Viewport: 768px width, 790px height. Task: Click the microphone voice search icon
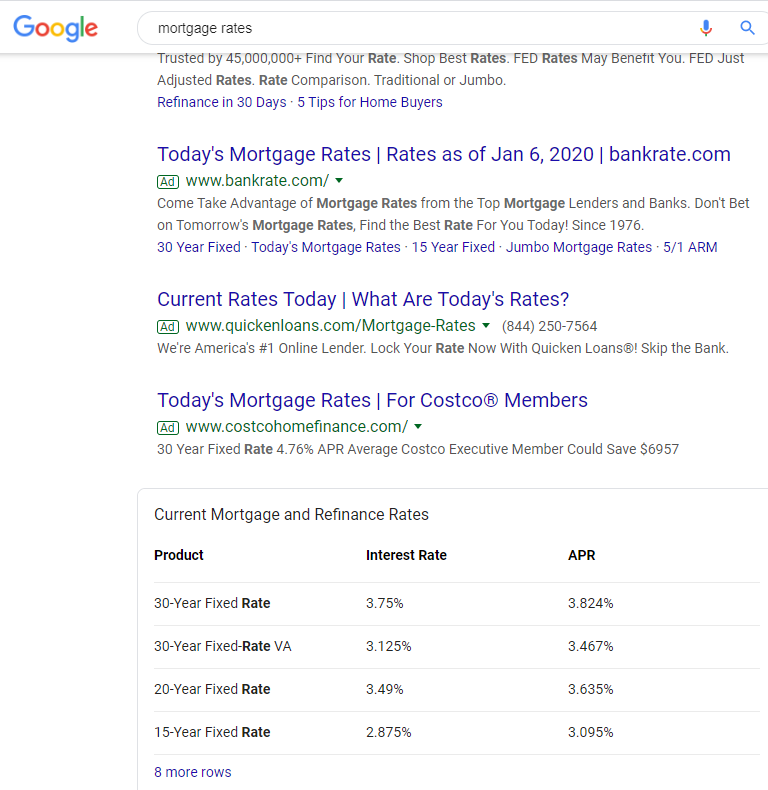click(706, 28)
